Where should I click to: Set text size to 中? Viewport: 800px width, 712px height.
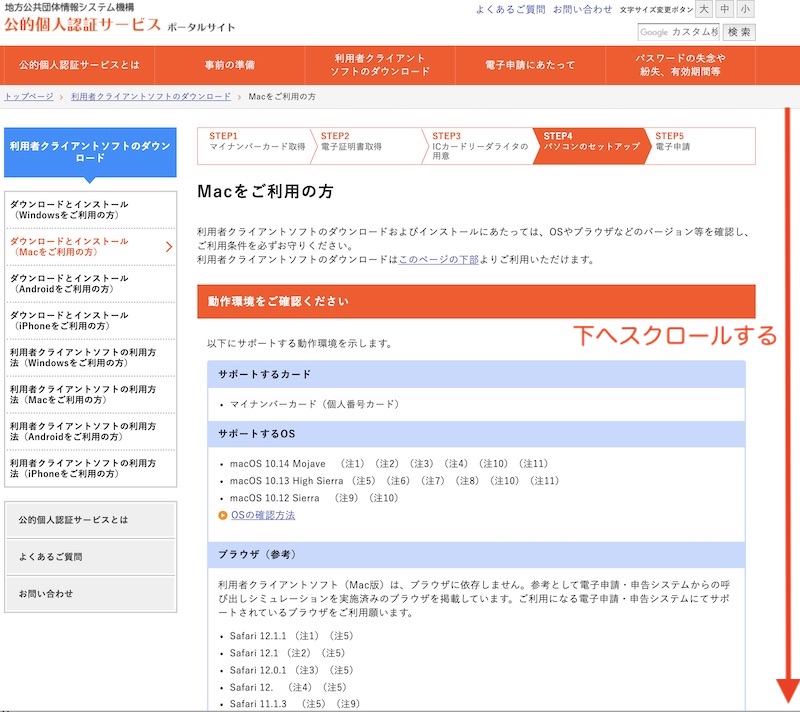[x=724, y=9]
